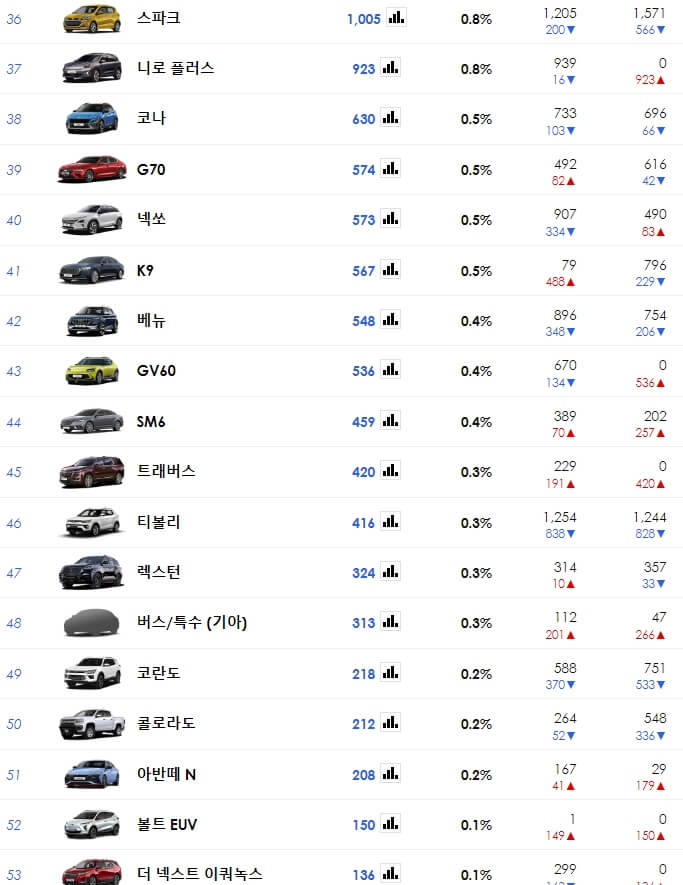Click the sales figure 923
This screenshot has height=885, width=683.
[364, 69]
